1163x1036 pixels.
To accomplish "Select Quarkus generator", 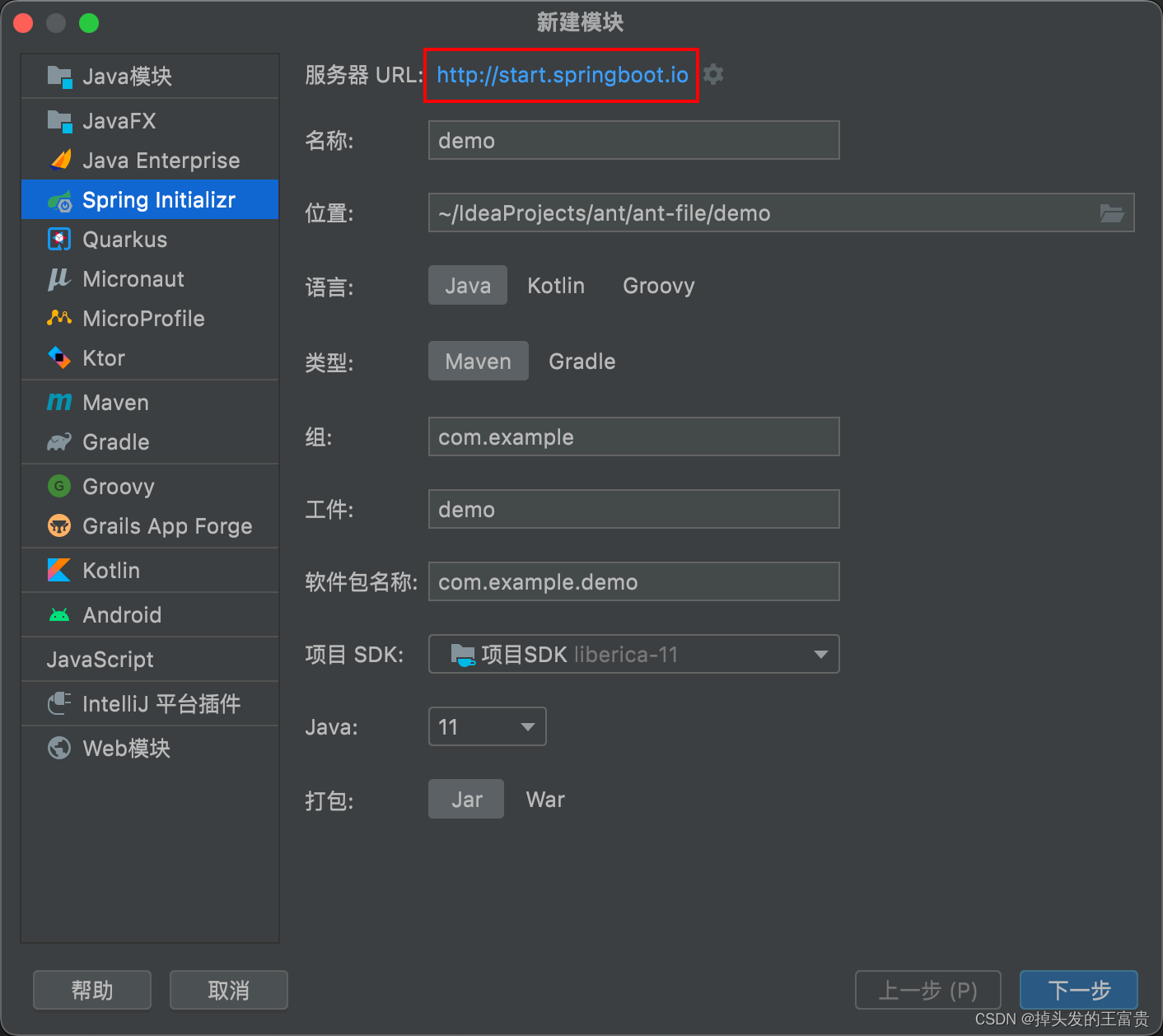I will (x=150, y=240).
